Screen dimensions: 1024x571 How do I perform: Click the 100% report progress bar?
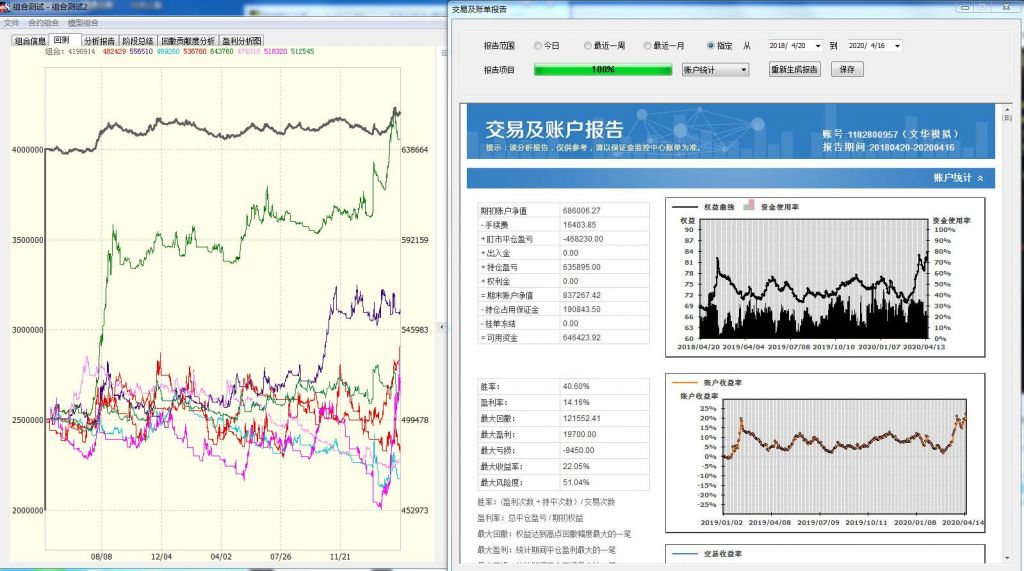(603, 70)
